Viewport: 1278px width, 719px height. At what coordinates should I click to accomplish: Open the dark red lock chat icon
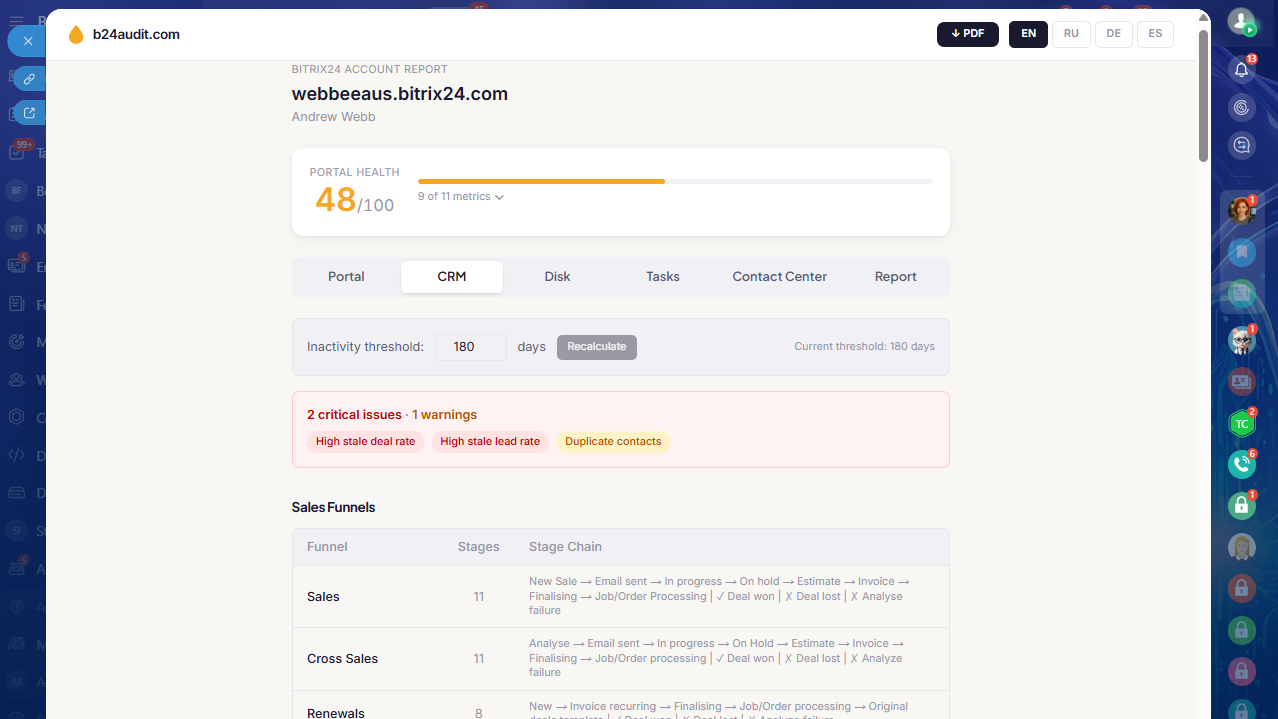pos(1241,588)
